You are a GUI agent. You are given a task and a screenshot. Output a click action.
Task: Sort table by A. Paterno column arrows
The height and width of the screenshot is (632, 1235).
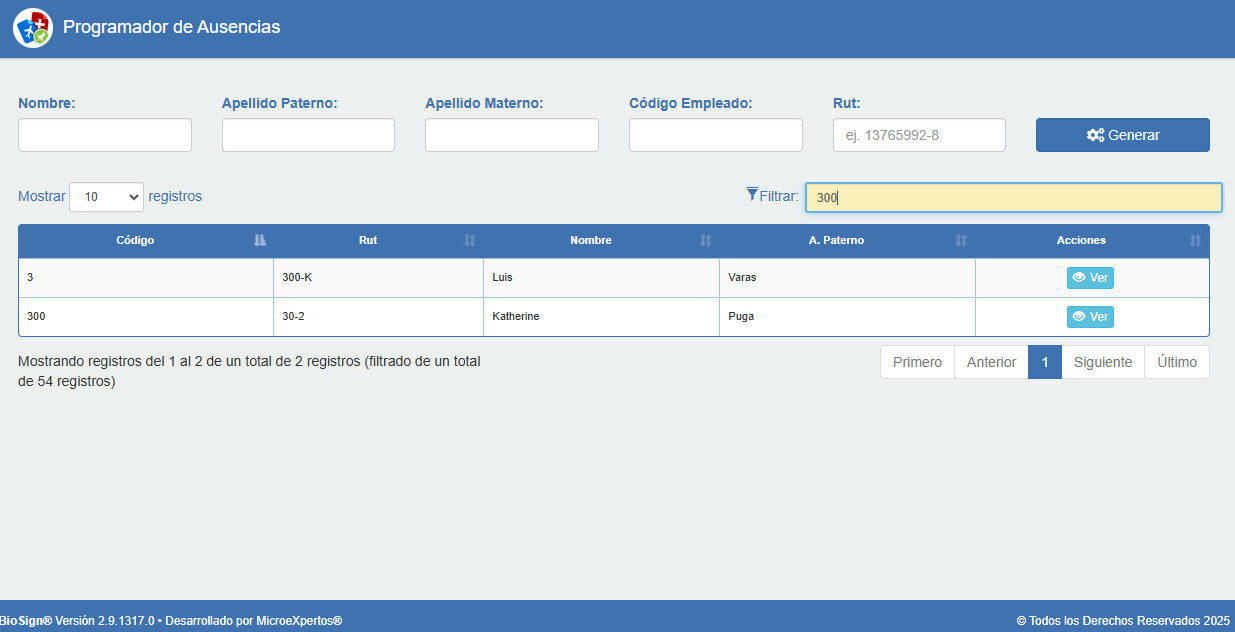click(x=962, y=240)
